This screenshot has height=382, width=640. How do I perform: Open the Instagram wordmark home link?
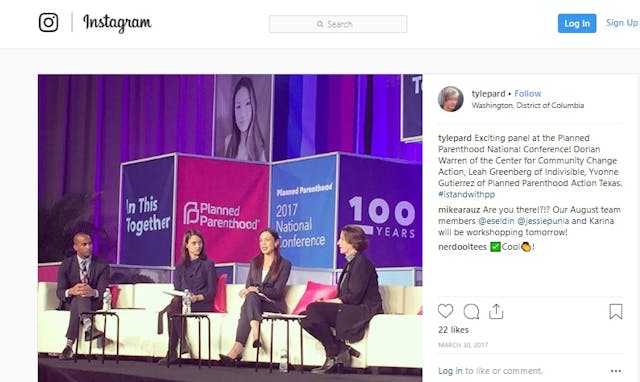[x=117, y=22]
